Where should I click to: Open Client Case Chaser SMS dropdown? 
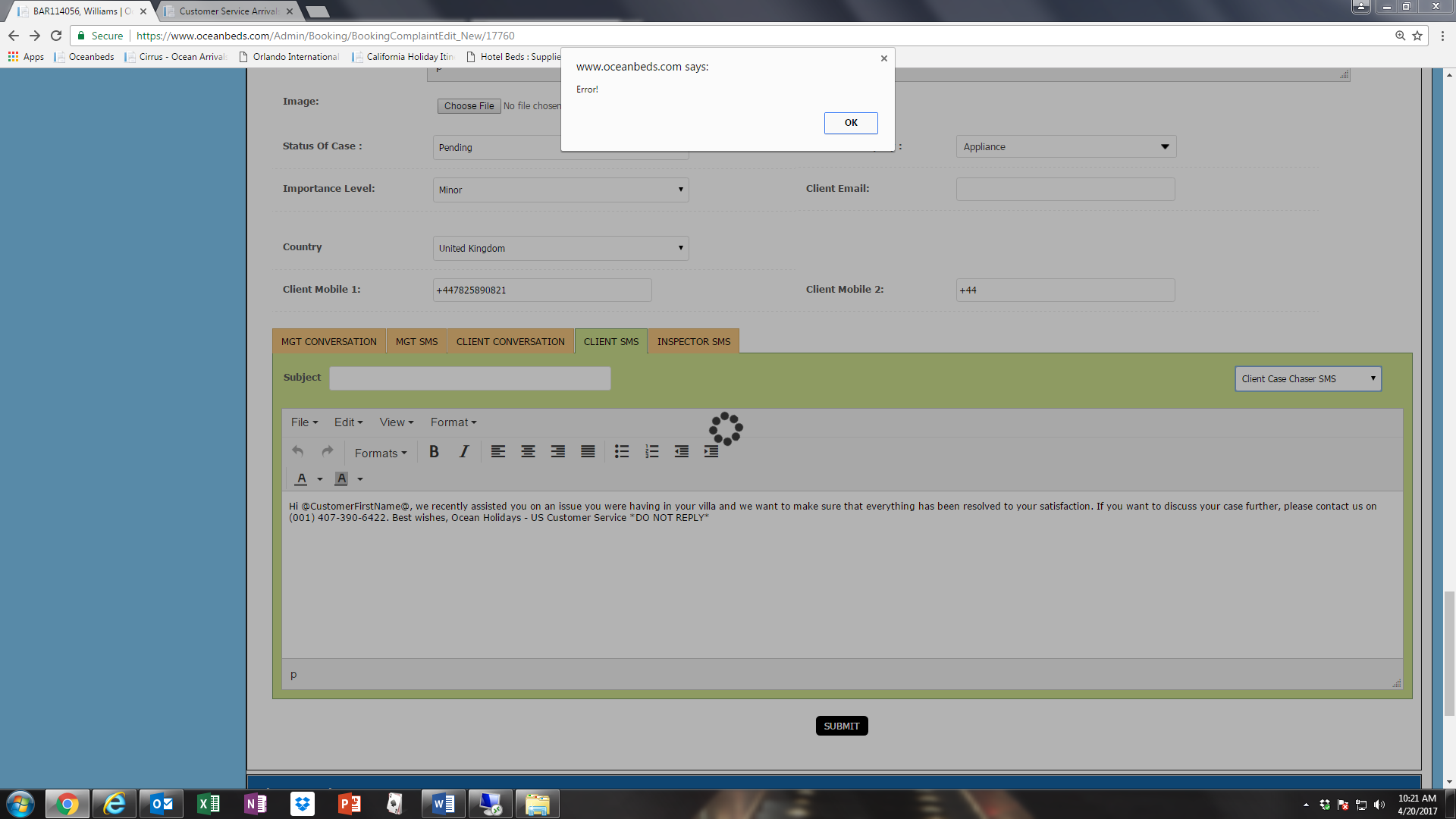1307,378
